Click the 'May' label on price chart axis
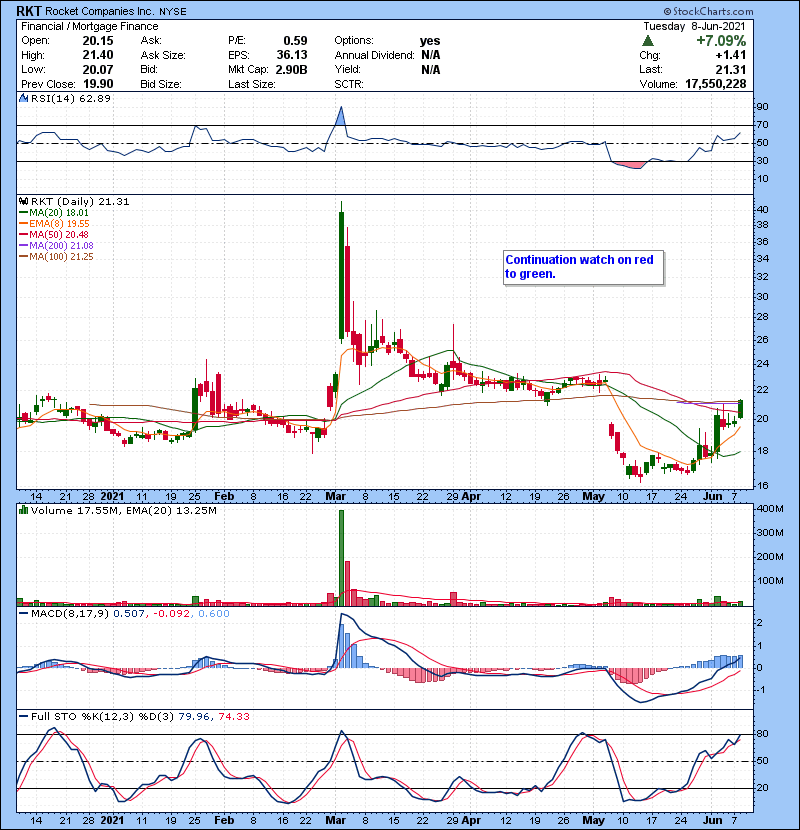The width and height of the screenshot is (800, 830). (593, 496)
